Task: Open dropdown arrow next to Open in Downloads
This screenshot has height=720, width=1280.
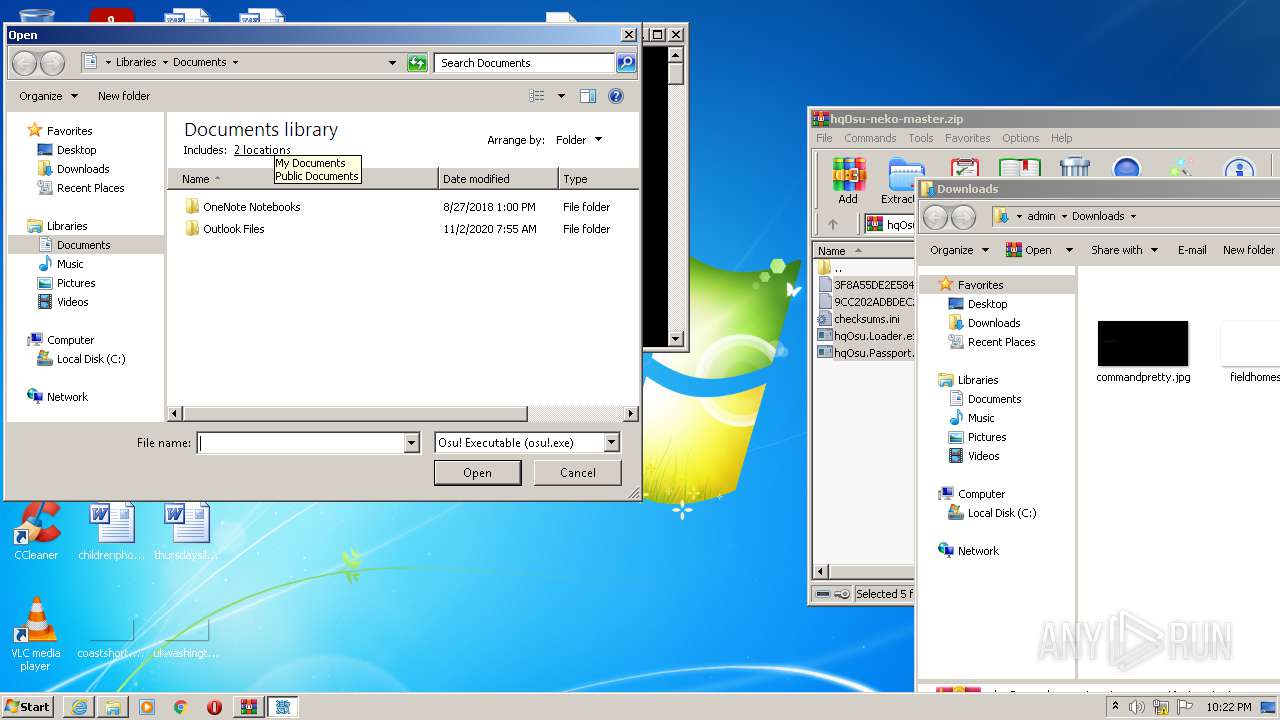Action: pos(1069,250)
